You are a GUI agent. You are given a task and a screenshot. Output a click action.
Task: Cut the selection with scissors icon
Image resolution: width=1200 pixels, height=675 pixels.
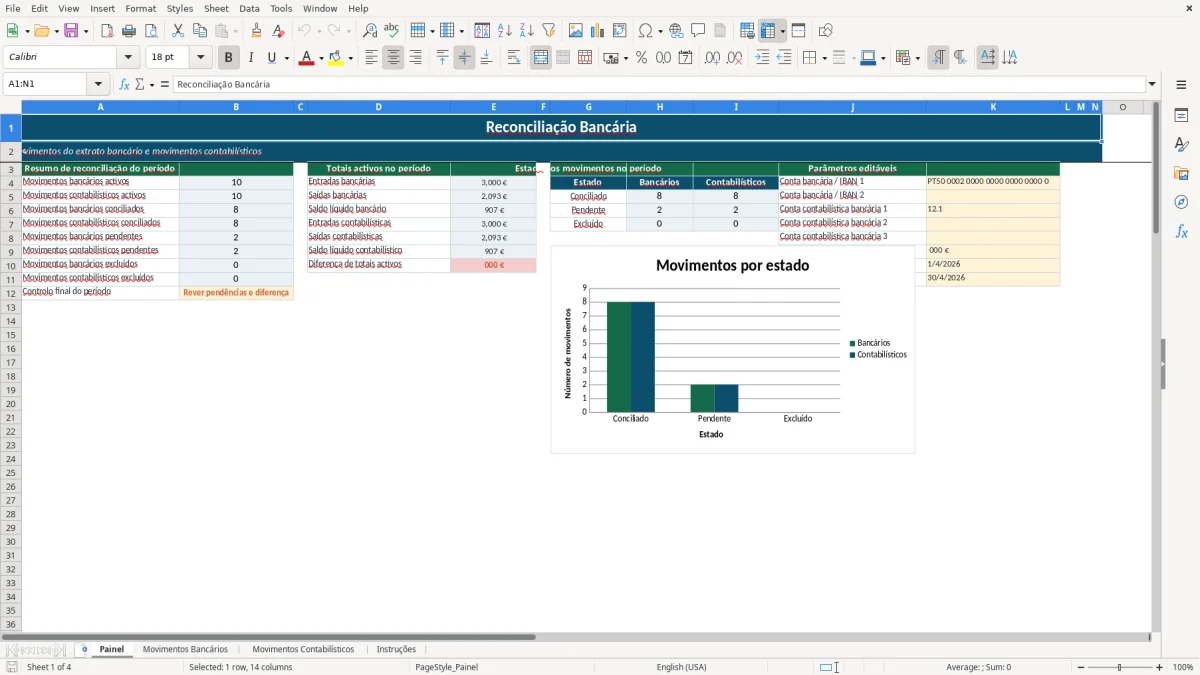pos(178,31)
